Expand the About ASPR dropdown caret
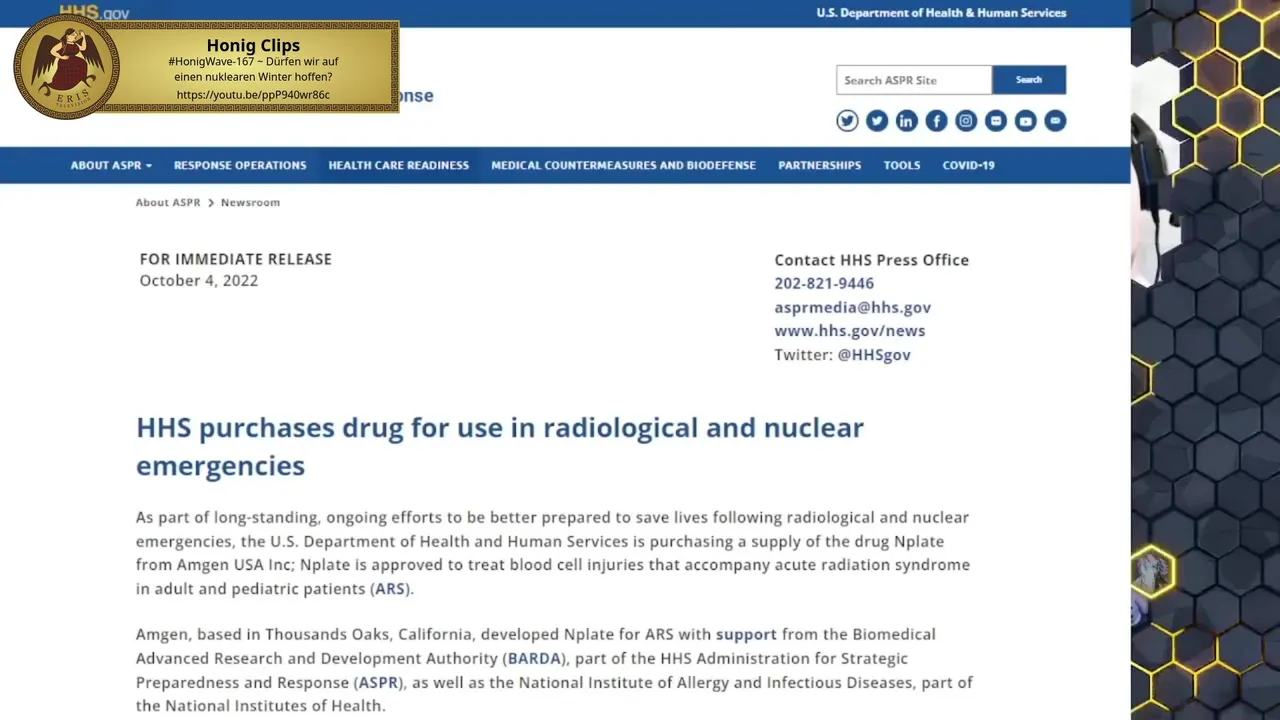The height and width of the screenshot is (720, 1280). pyautogui.click(x=149, y=166)
